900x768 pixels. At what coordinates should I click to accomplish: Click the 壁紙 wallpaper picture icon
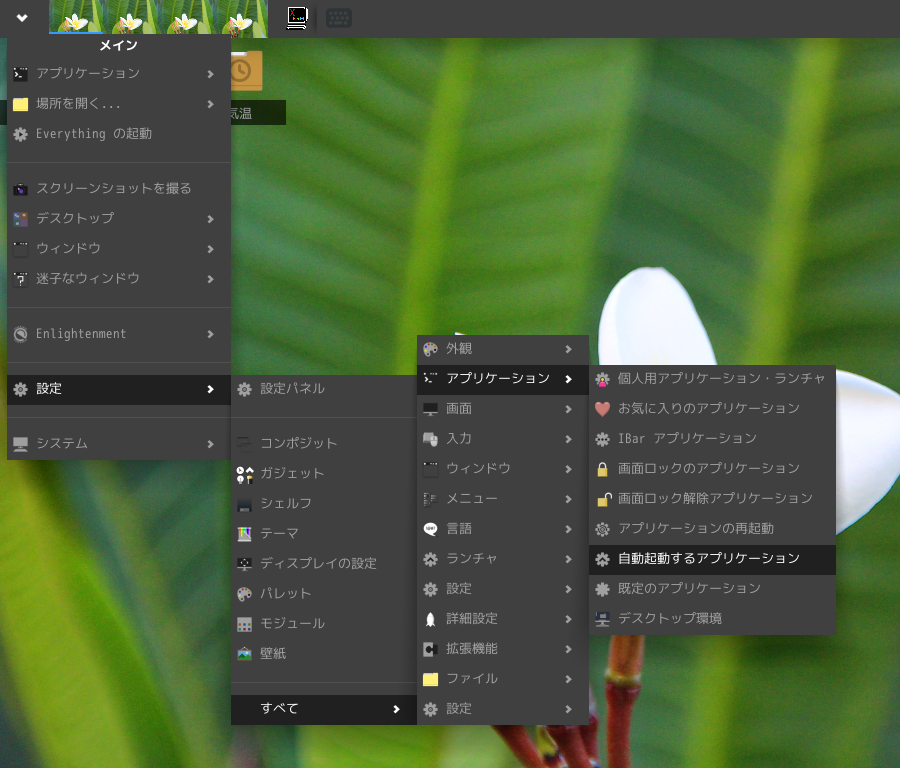[x=245, y=654]
